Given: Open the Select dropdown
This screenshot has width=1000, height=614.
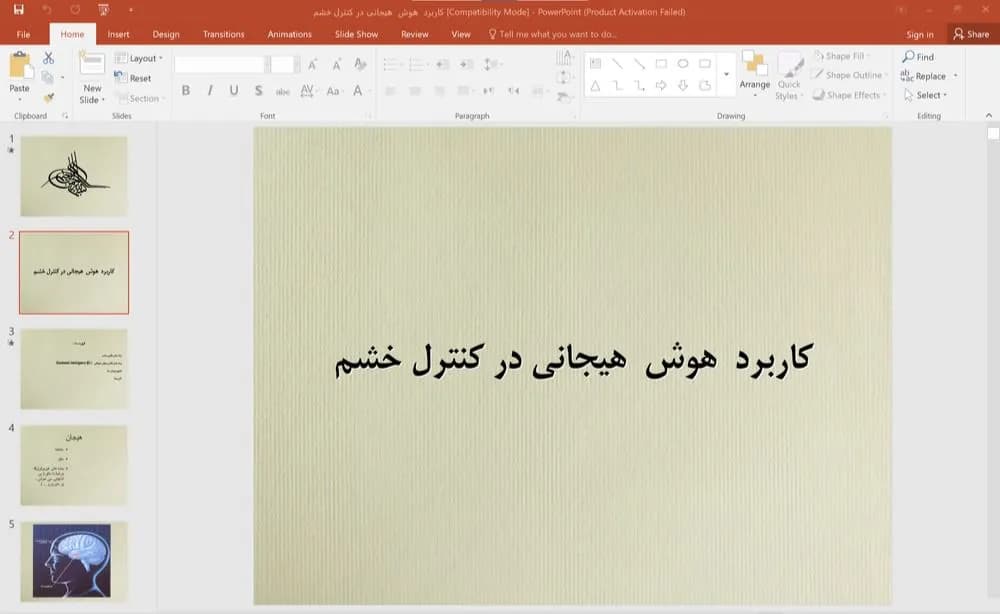Looking at the screenshot, I should (925, 95).
